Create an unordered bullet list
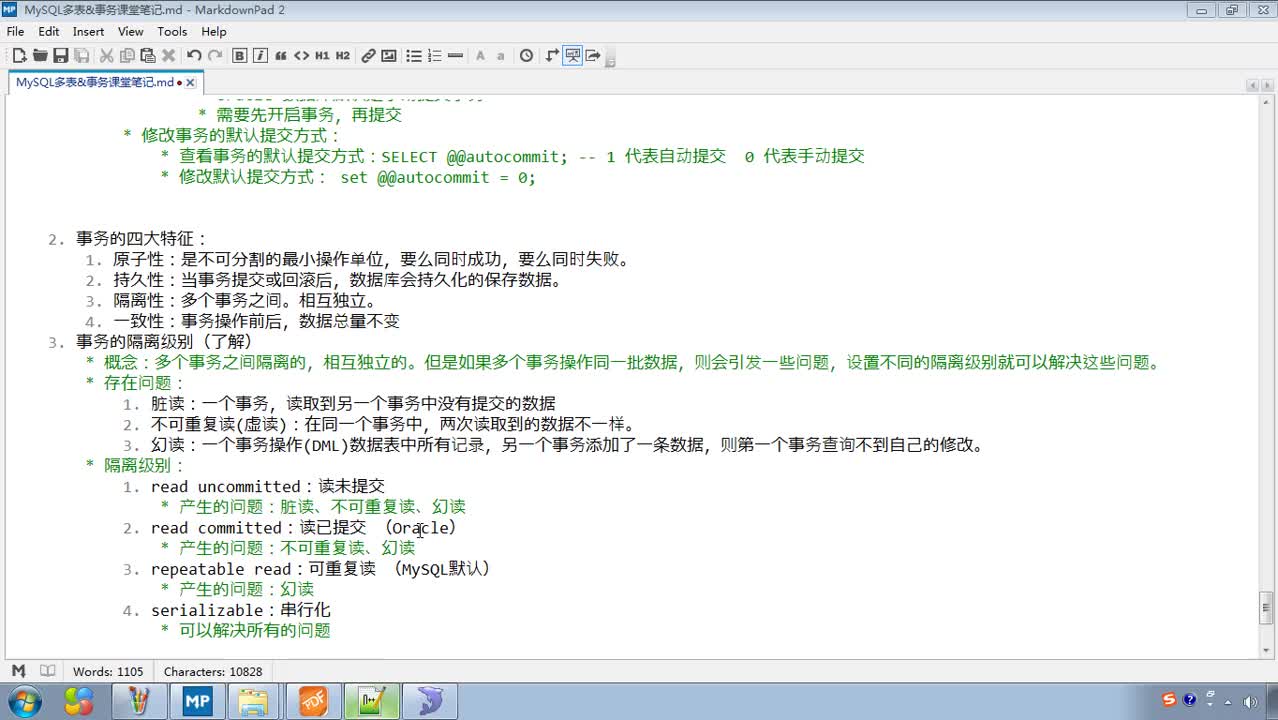The height and width of the screenshot is (720, 1278). (413, 56)
